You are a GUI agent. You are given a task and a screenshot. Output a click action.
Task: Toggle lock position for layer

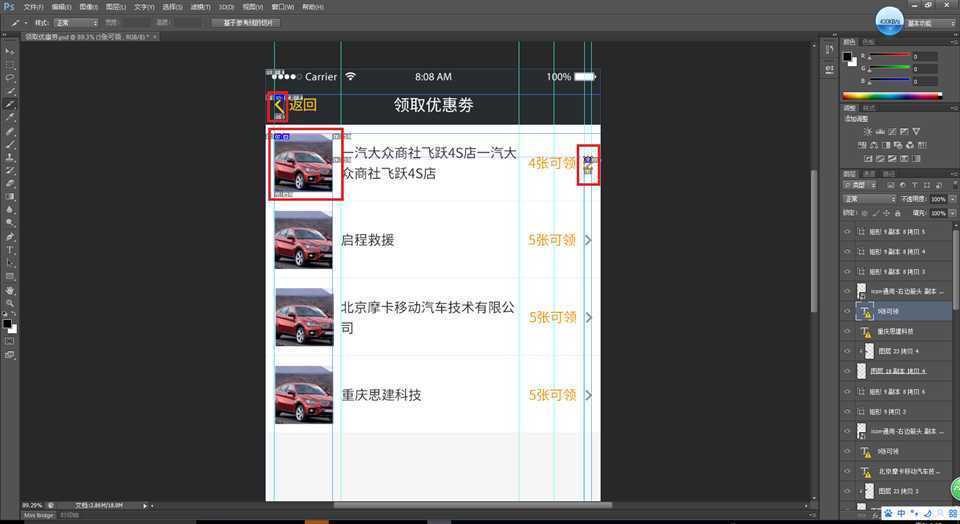click(887, 213)
